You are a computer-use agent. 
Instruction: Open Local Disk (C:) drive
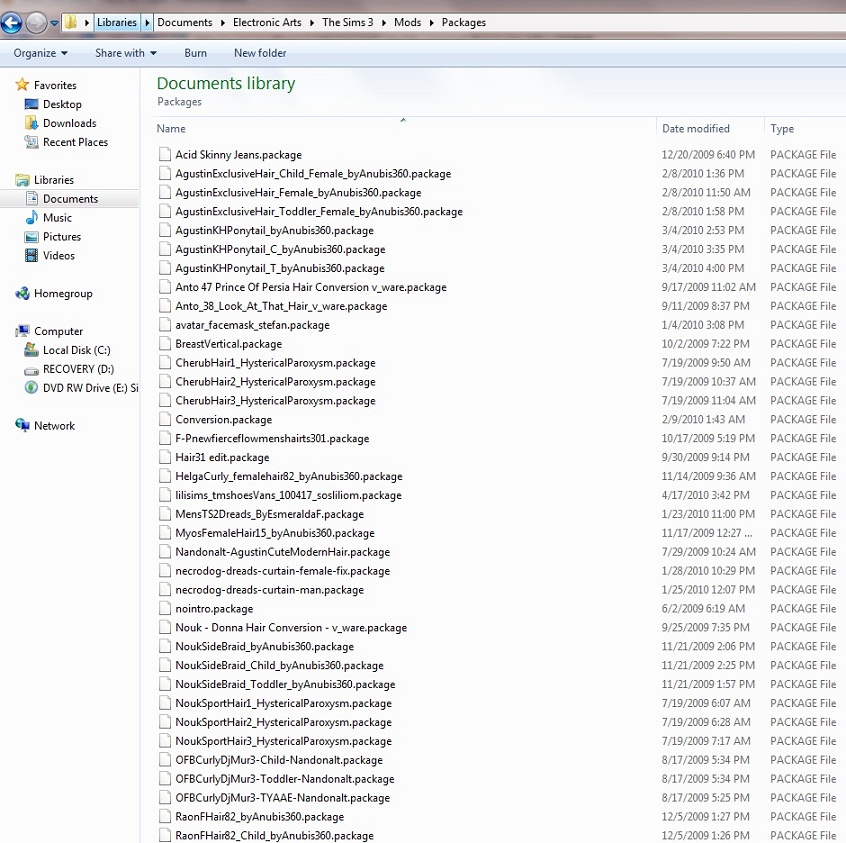click(x=67, y=350)
